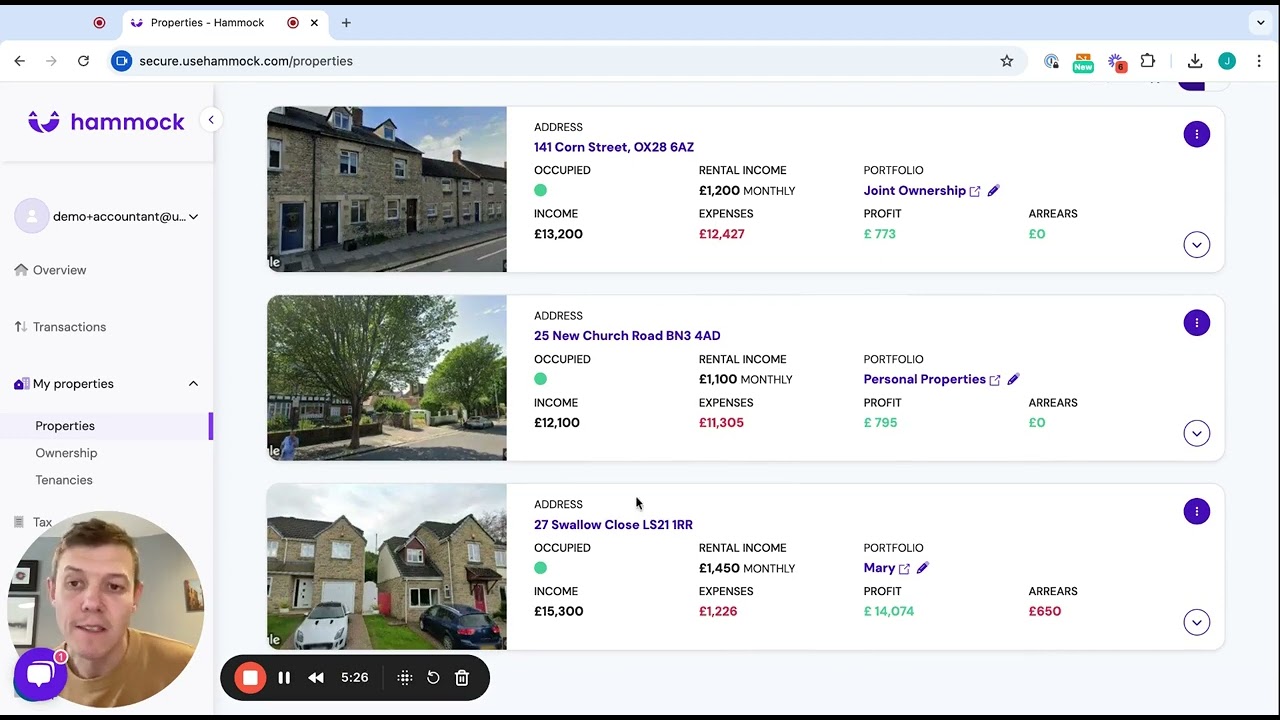Pause the screen recording
The height and width of the screenshot is (720, 1280).
click(x=284, y=678)
